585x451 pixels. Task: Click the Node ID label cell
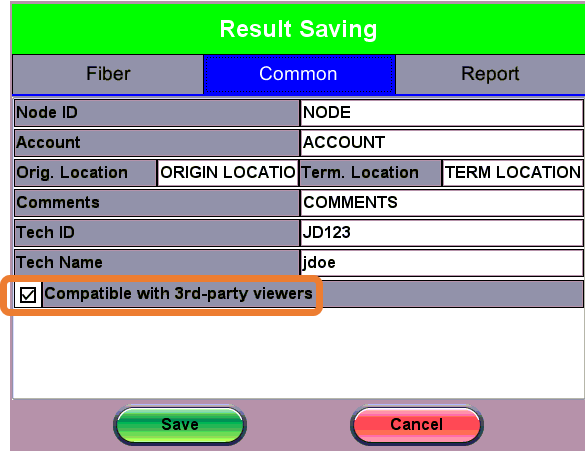coord(157,113)
